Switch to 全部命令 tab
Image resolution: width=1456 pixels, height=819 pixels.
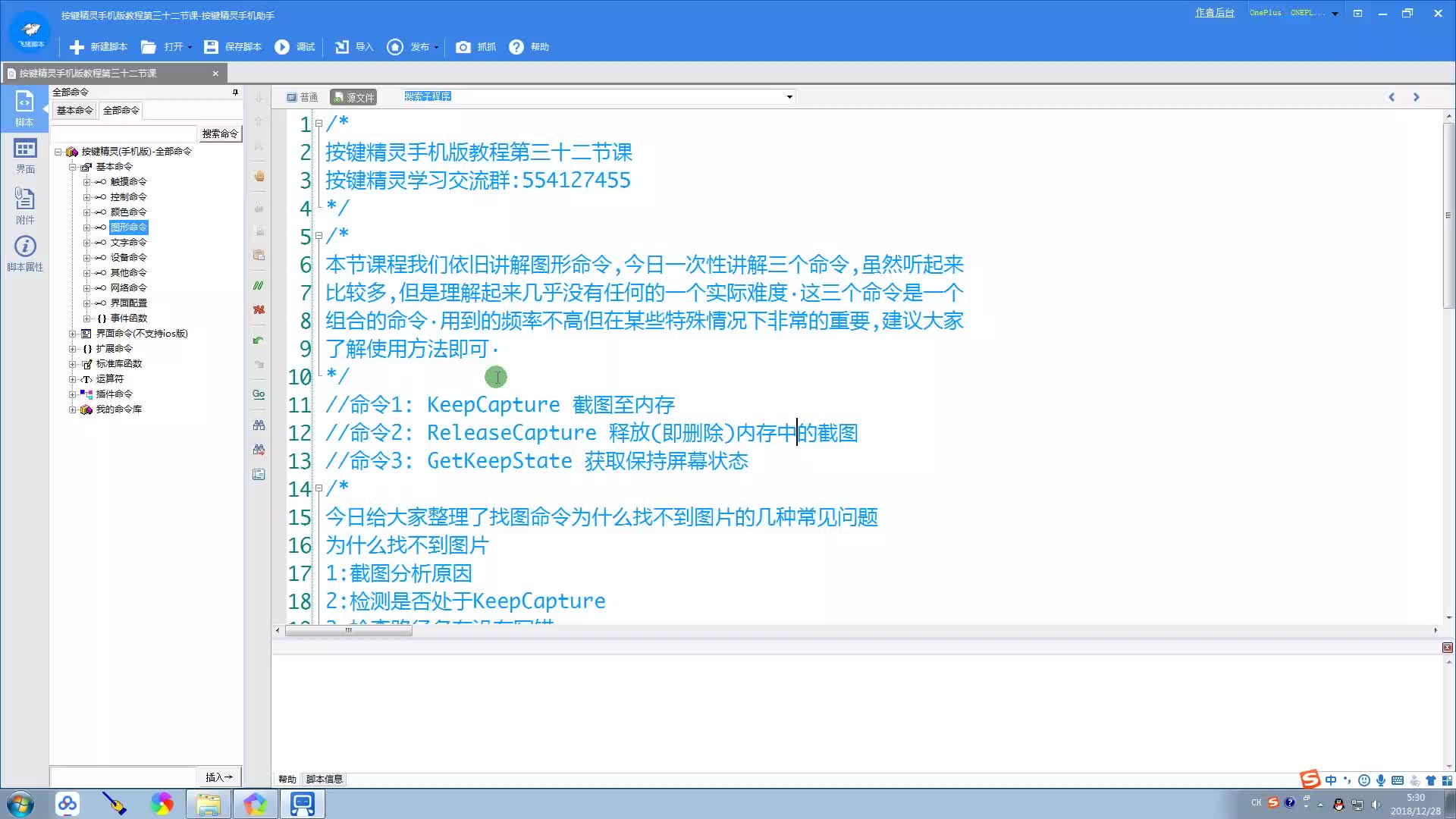coord(121,111)
